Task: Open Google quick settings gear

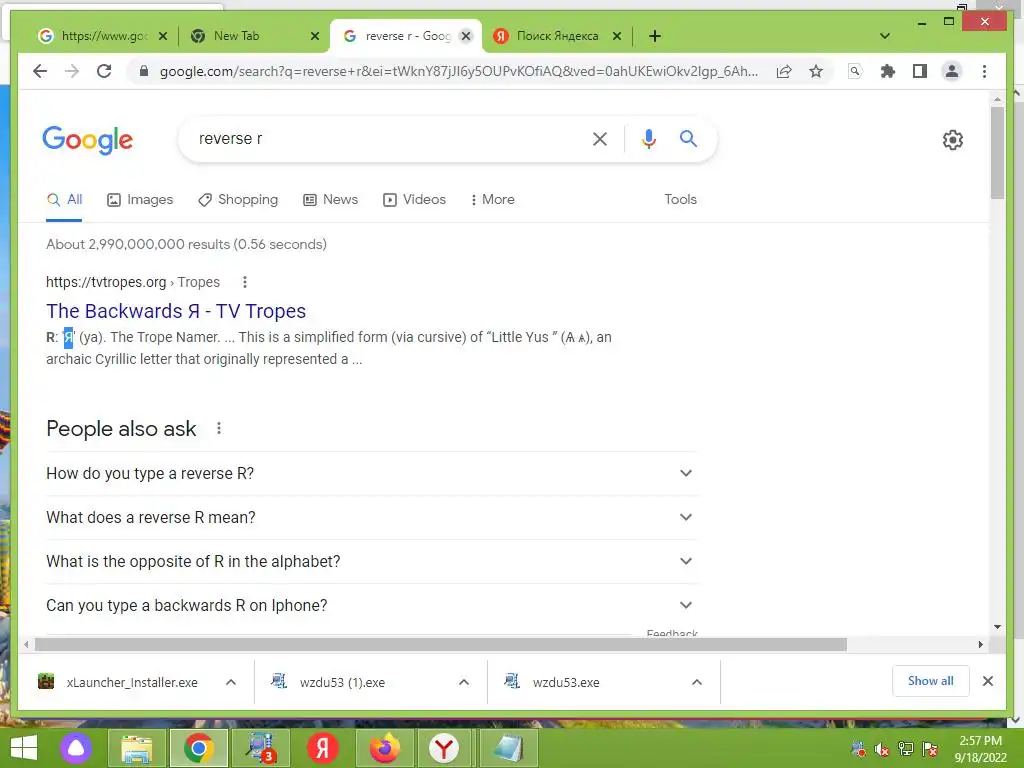Action: point(953,140)
